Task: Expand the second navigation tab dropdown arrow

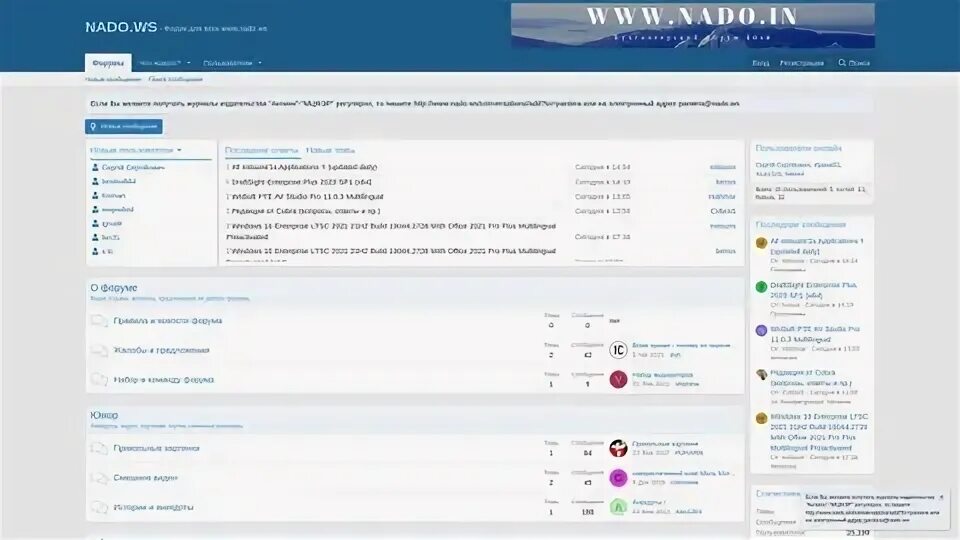Action: point(189,62)
